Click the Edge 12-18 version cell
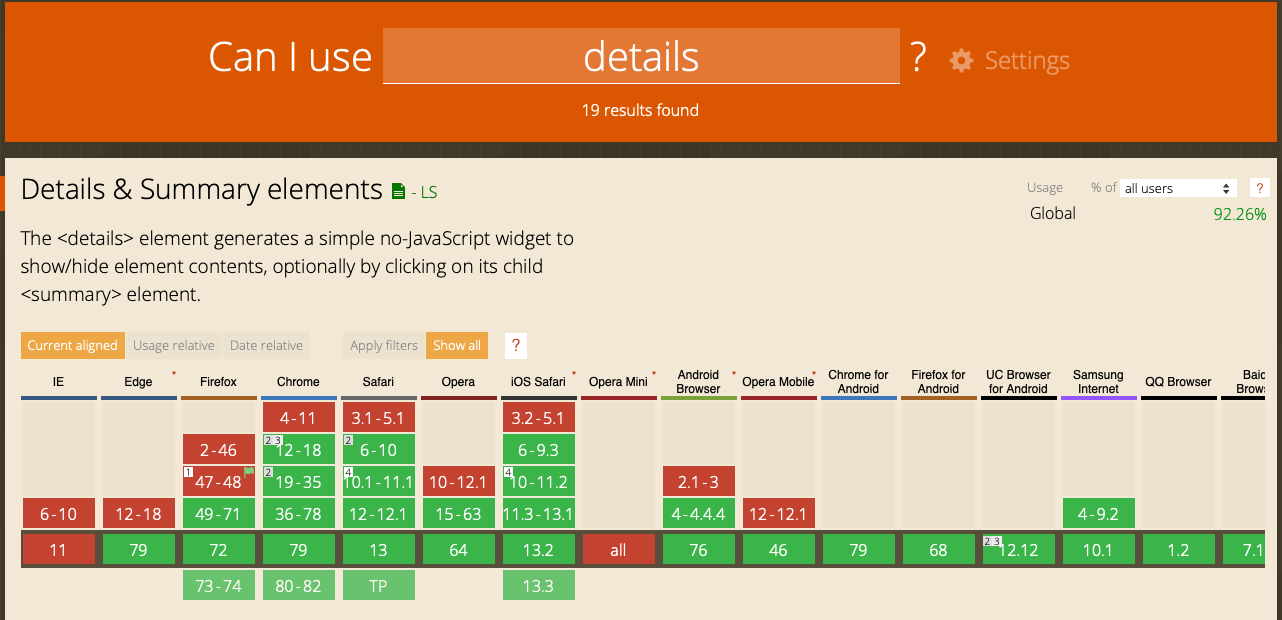Image resolution: width=1282 pixels, height=620 pixels. pos(139,514)
